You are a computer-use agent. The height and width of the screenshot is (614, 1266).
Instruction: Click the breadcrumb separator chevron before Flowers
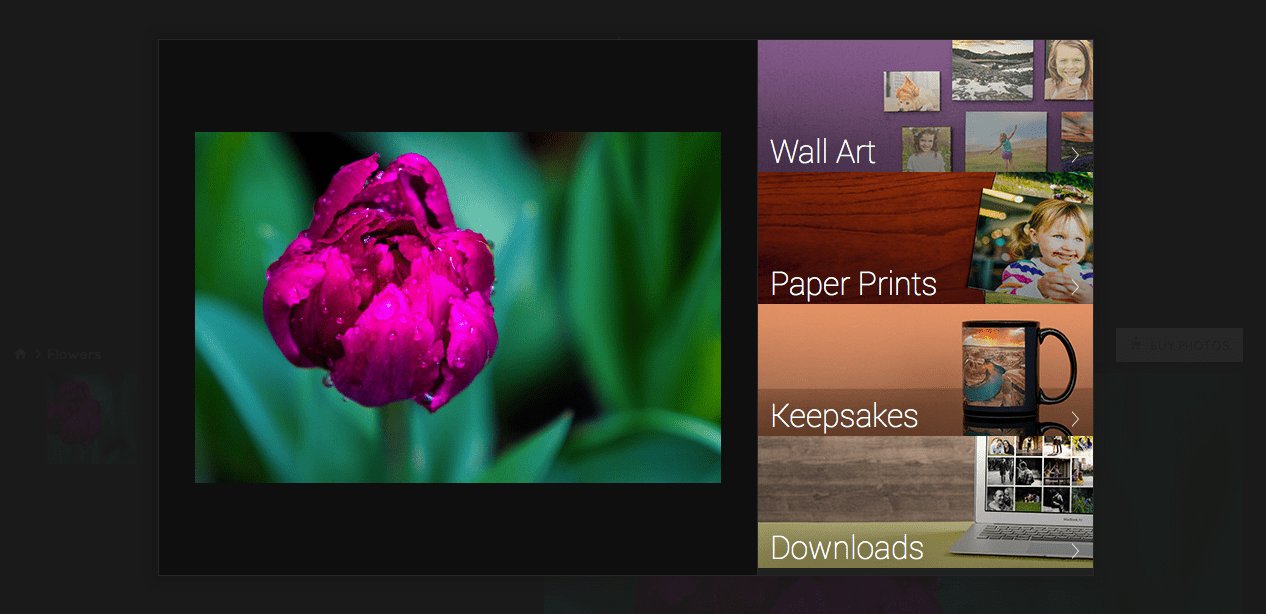click(x=37, y=354)
